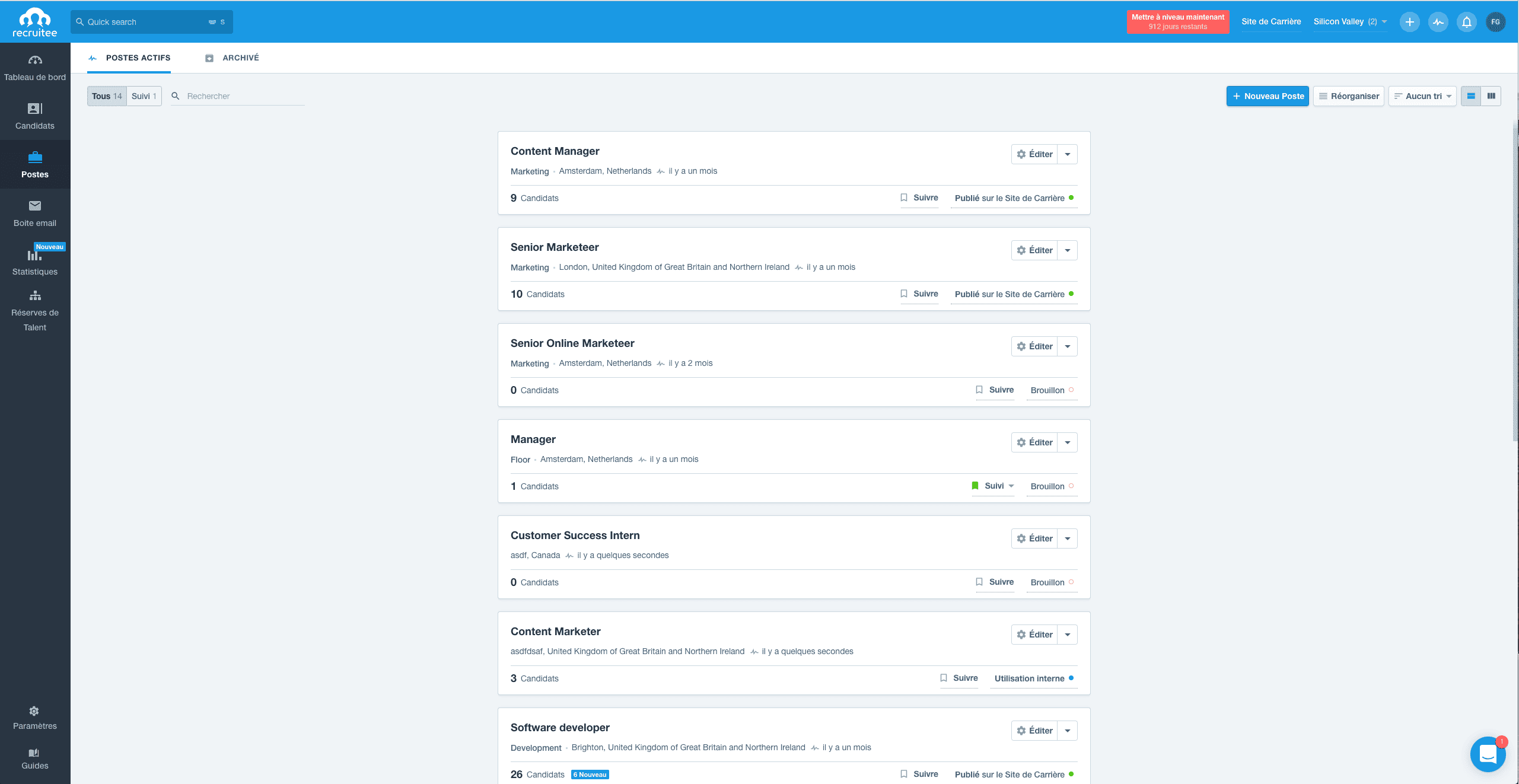Follow the Content Manager job via Suivre
1519x784 pixels.
921,198
